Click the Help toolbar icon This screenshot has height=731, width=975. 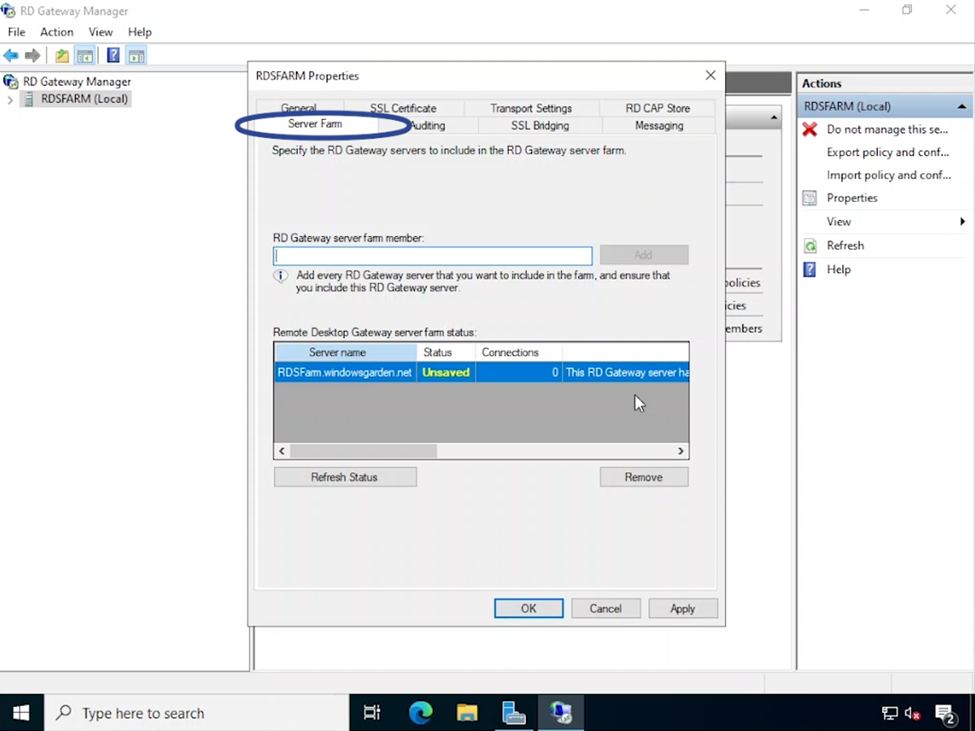(113, 55)
